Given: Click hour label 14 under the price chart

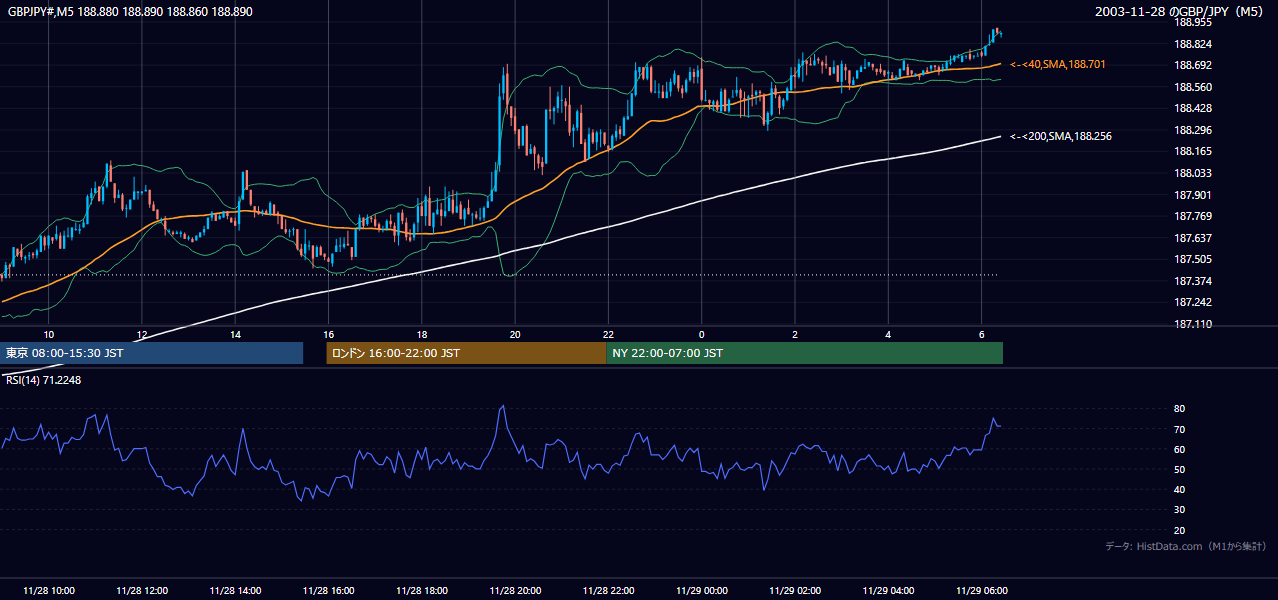Looking at the screenshot, I should pos(235,334).
